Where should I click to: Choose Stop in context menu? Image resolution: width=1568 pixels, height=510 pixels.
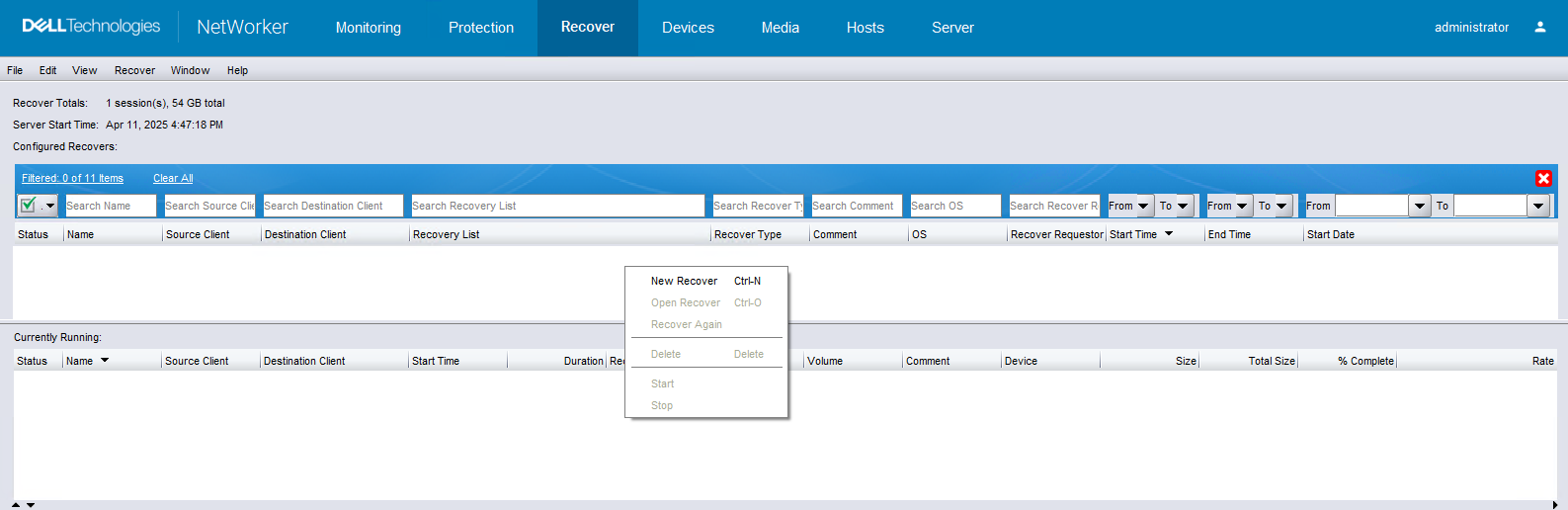705,405
